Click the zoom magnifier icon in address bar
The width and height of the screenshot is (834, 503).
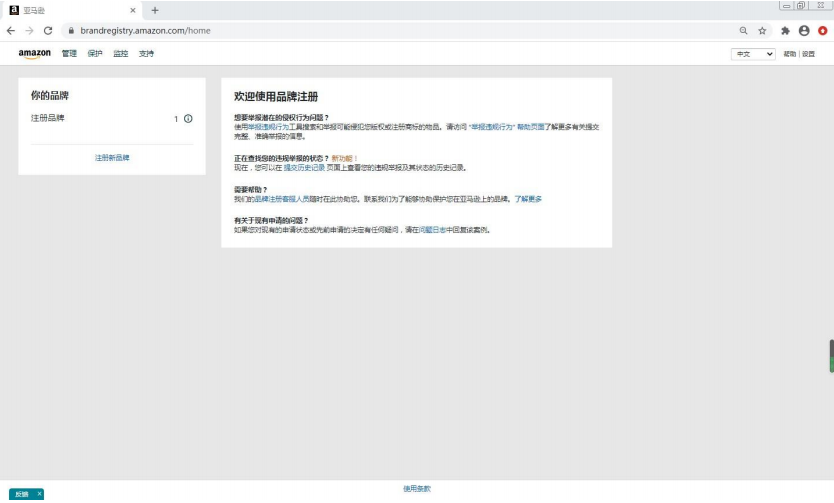744,31
